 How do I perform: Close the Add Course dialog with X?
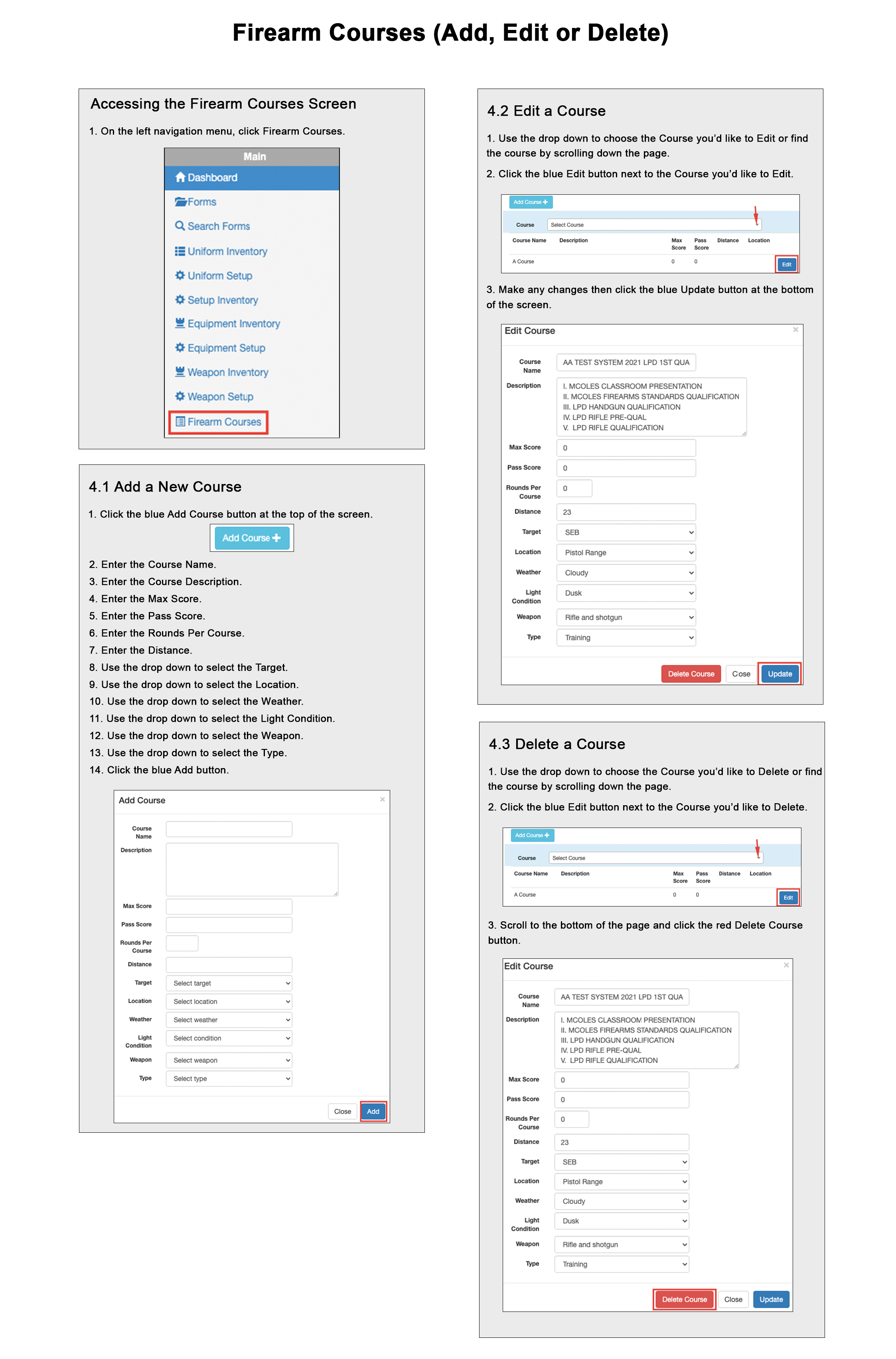tap(382, 800)
